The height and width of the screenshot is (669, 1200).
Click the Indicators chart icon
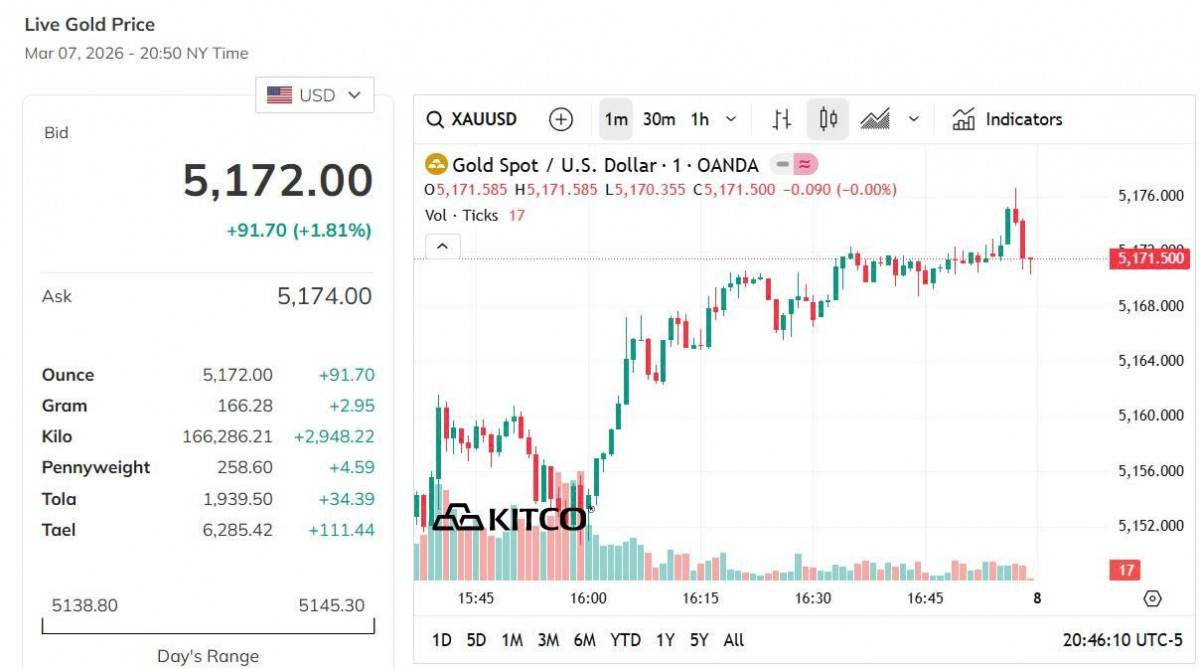click(964, 120)
